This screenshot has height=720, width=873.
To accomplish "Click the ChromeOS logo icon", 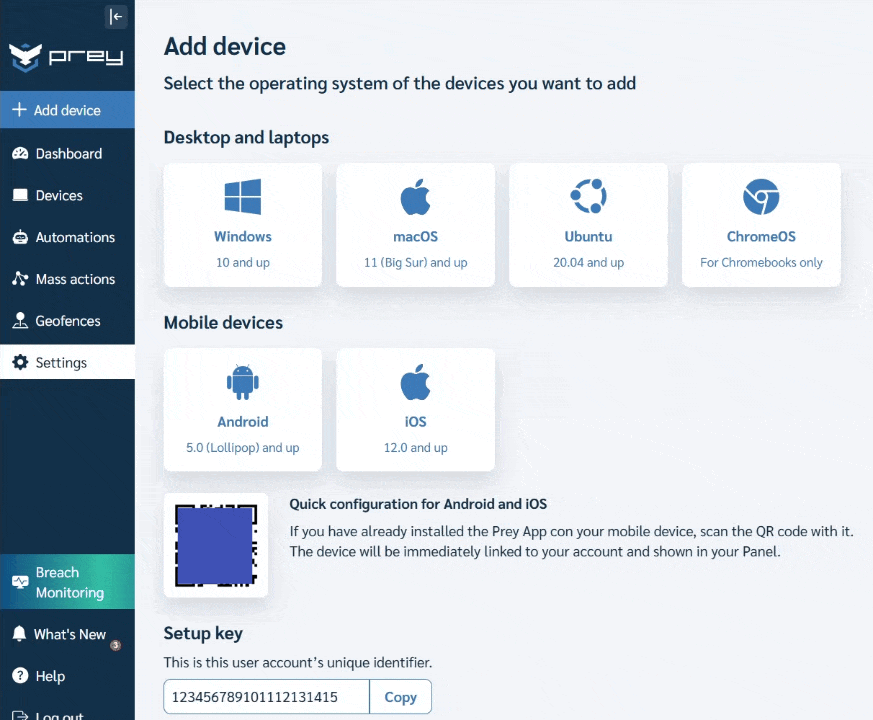I will pyautogui.click(x=761, y=197).
